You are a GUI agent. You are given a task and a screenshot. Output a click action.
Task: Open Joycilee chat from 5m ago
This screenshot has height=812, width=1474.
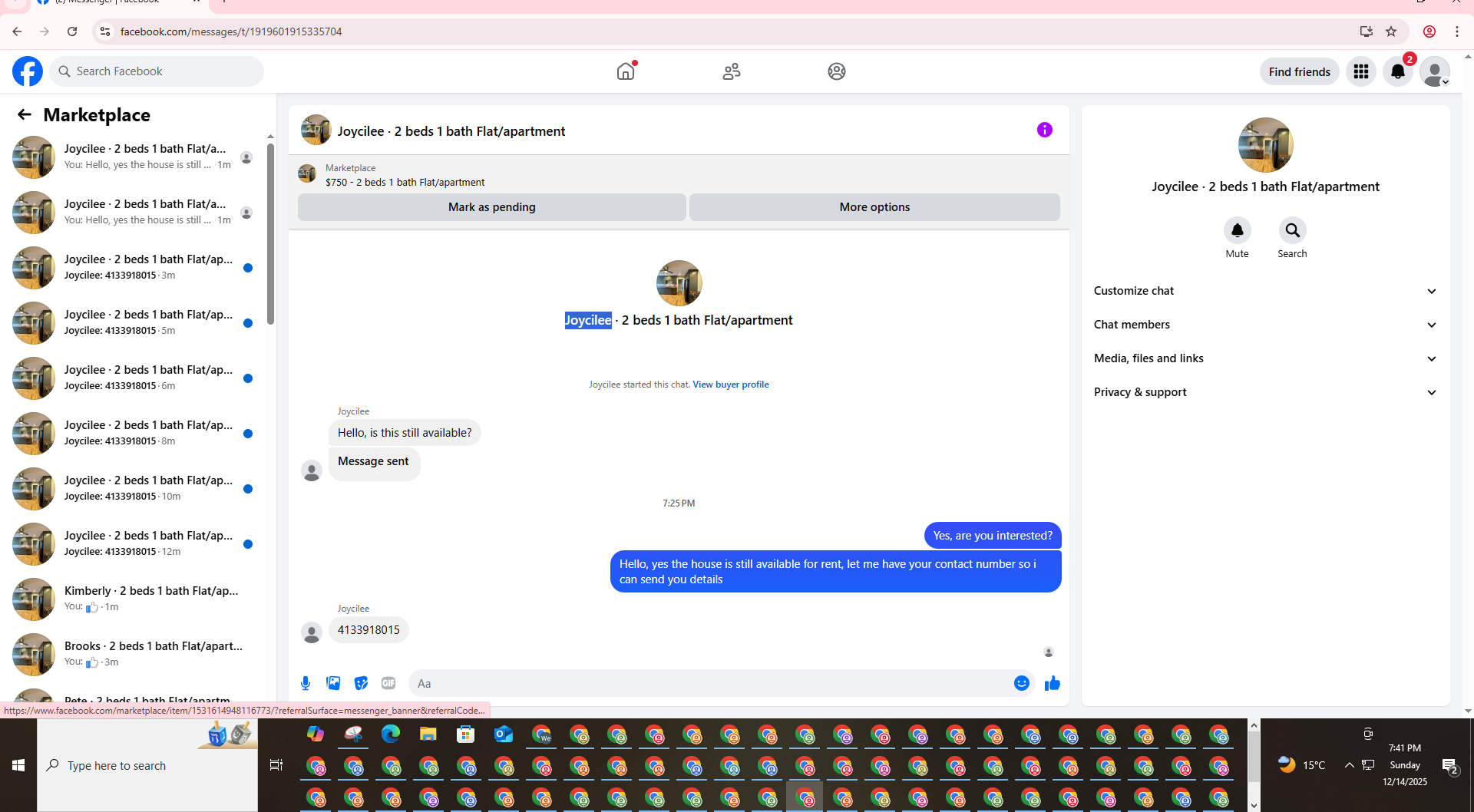pos(134,322)
